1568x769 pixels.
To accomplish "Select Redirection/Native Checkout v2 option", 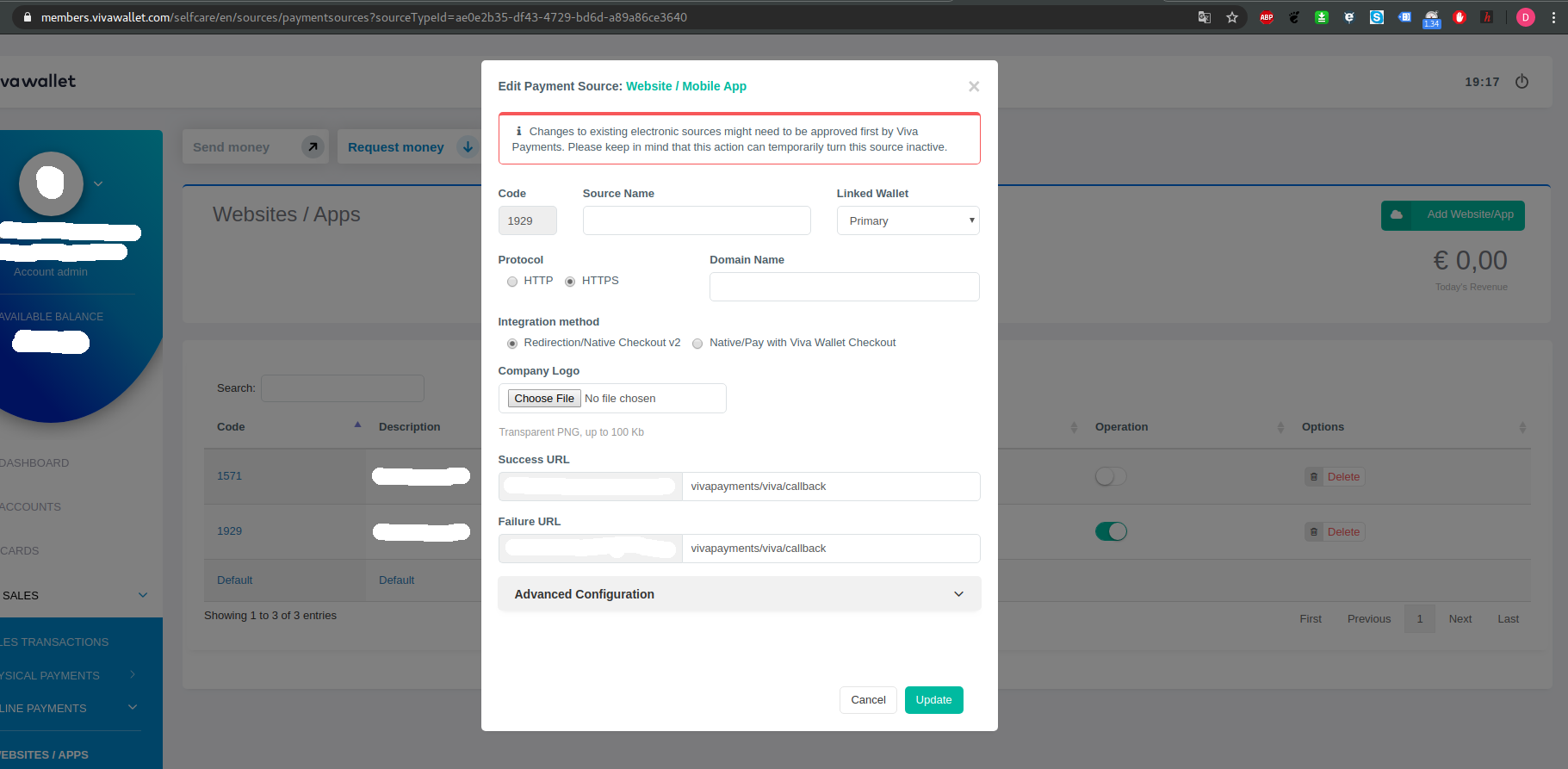I will 512,344.
